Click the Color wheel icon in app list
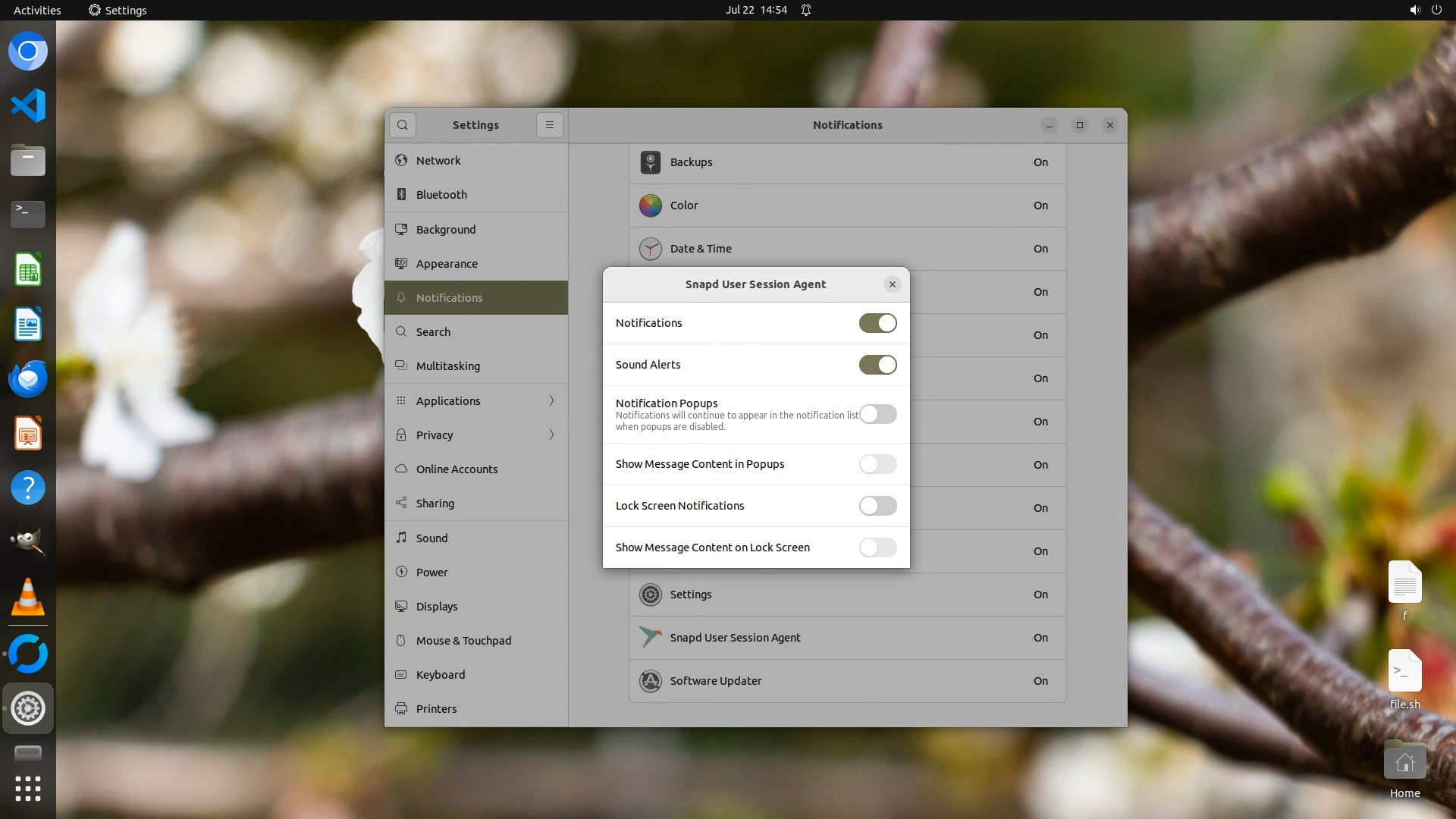The height and width of the screenshot is (819, 1456). 650,206
